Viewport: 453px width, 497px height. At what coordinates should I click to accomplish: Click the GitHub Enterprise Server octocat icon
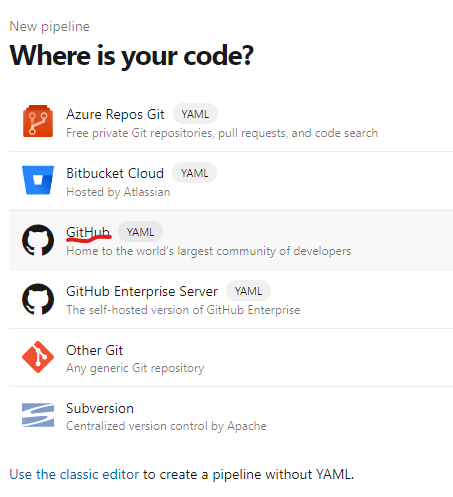pyautogui.click(x=38, y=299)
